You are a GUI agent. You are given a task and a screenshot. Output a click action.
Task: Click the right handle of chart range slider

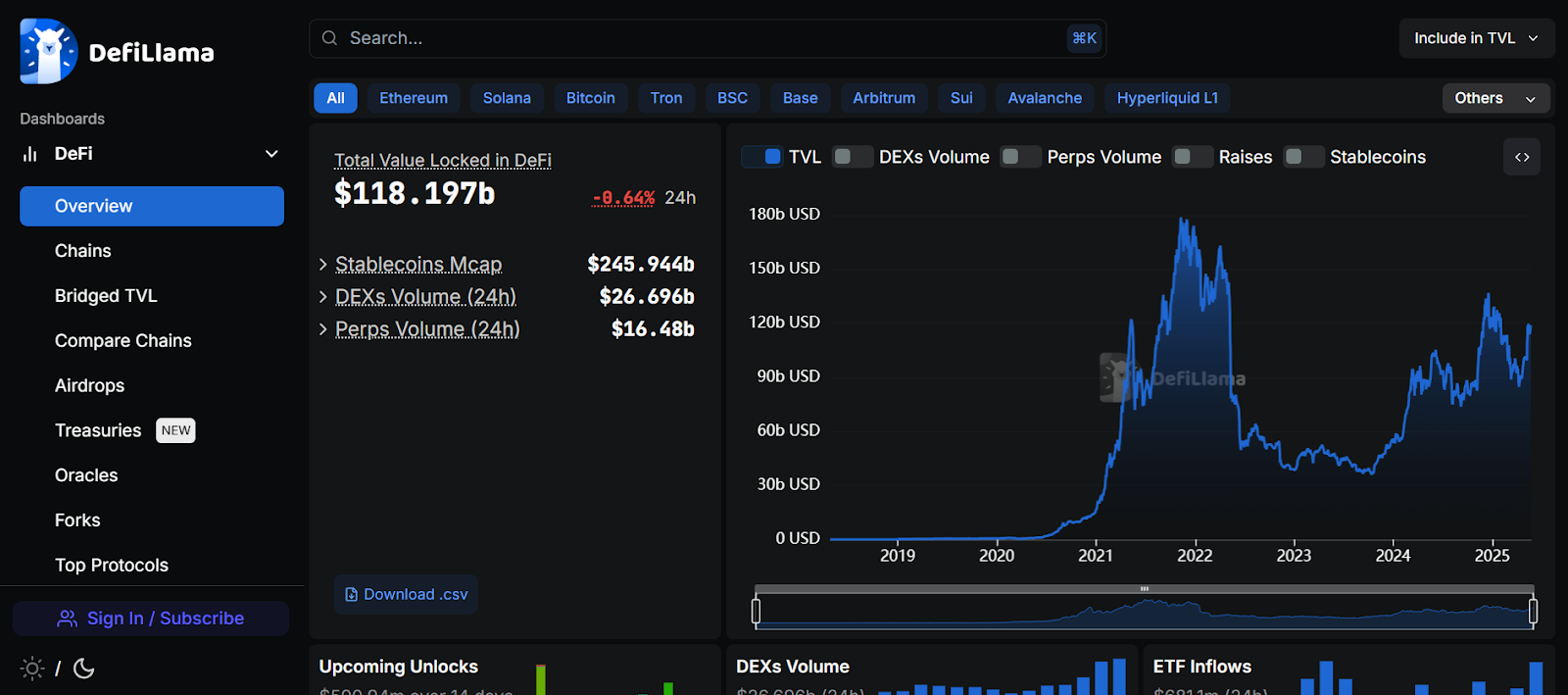coord(1533,612)
